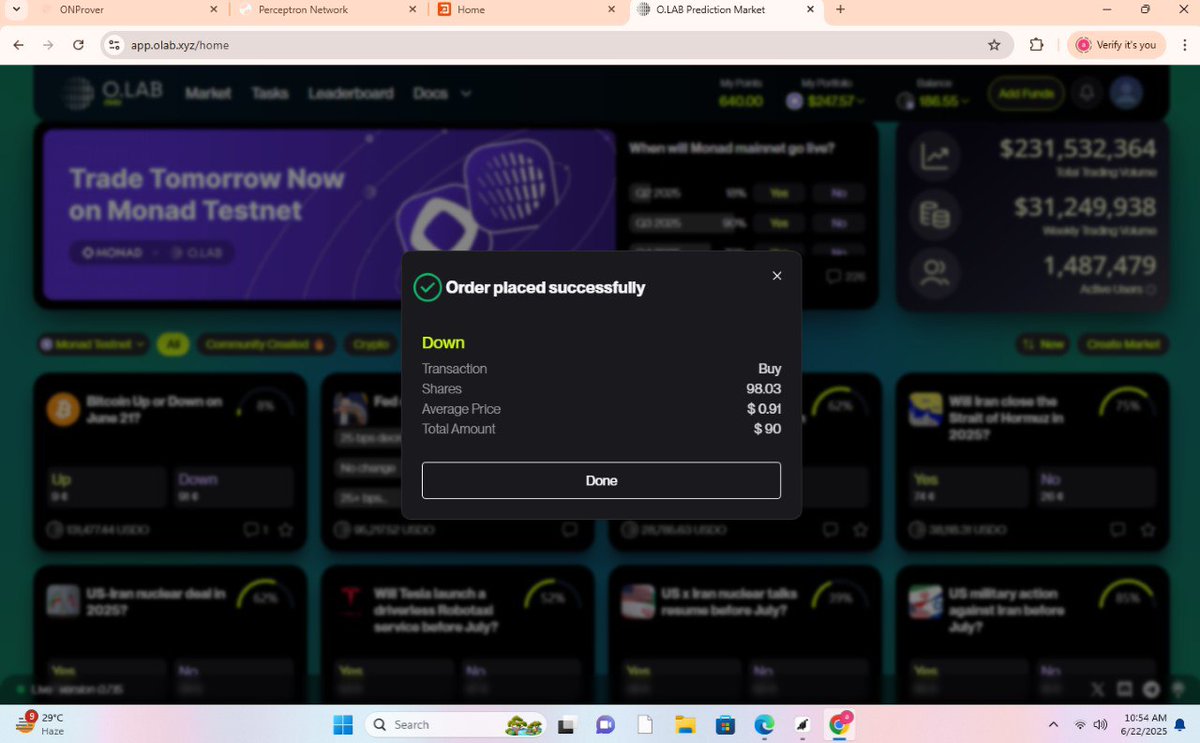Open the Tasks page in navigation
Viewport: 1200px width, 743px height.
pyautogui.click(x=269, y=93)
